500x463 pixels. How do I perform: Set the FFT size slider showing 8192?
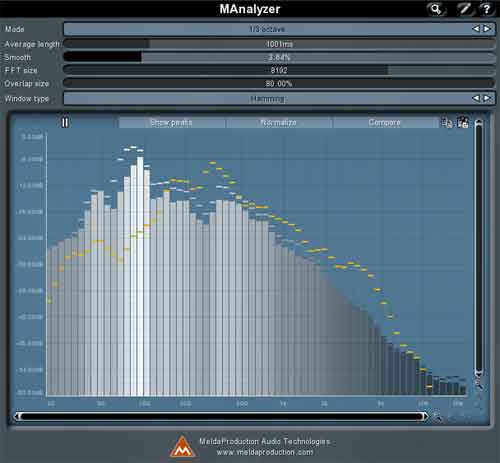(x=279, y=70)
